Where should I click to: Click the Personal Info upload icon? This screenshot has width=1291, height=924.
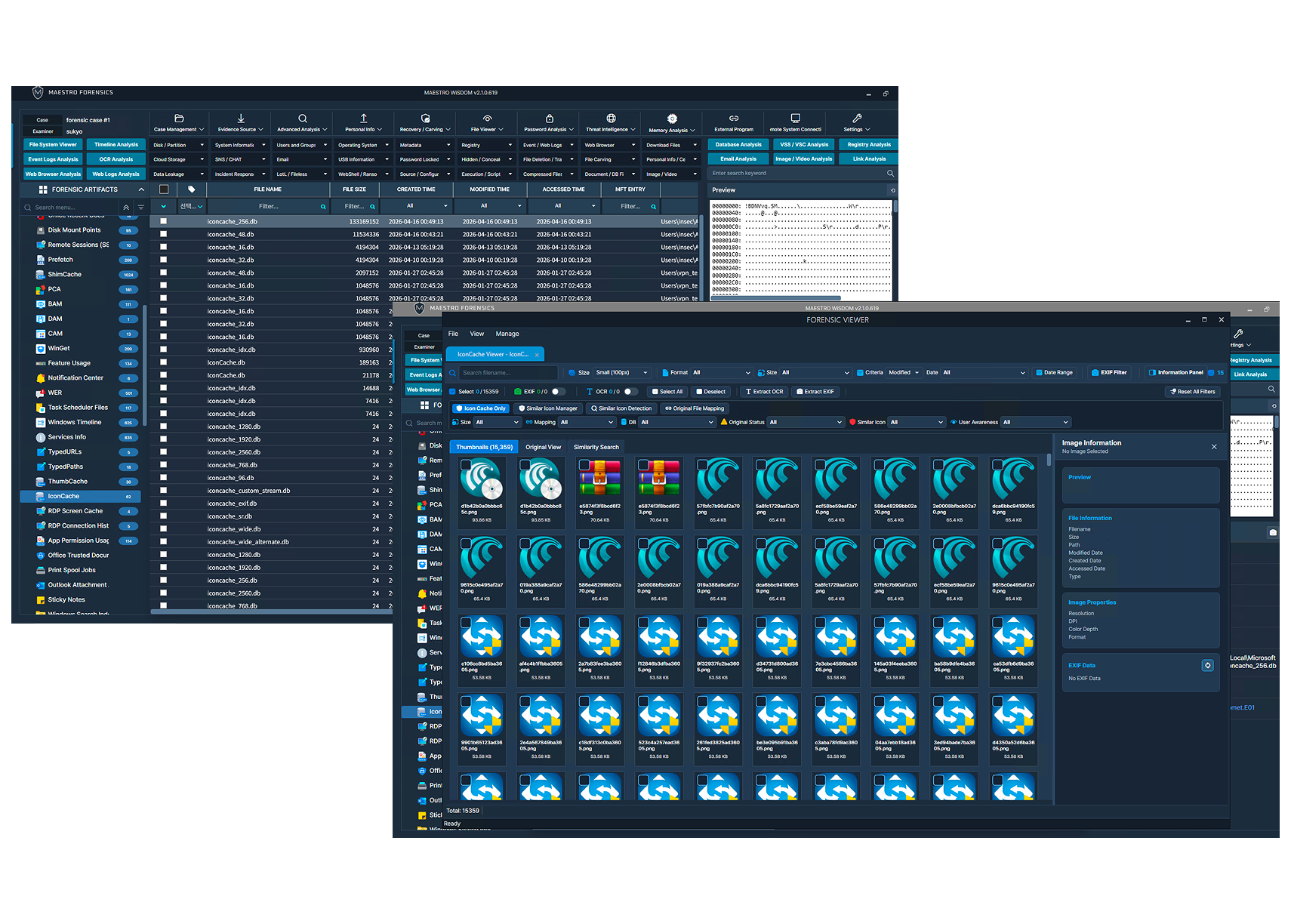pos(364,119)
